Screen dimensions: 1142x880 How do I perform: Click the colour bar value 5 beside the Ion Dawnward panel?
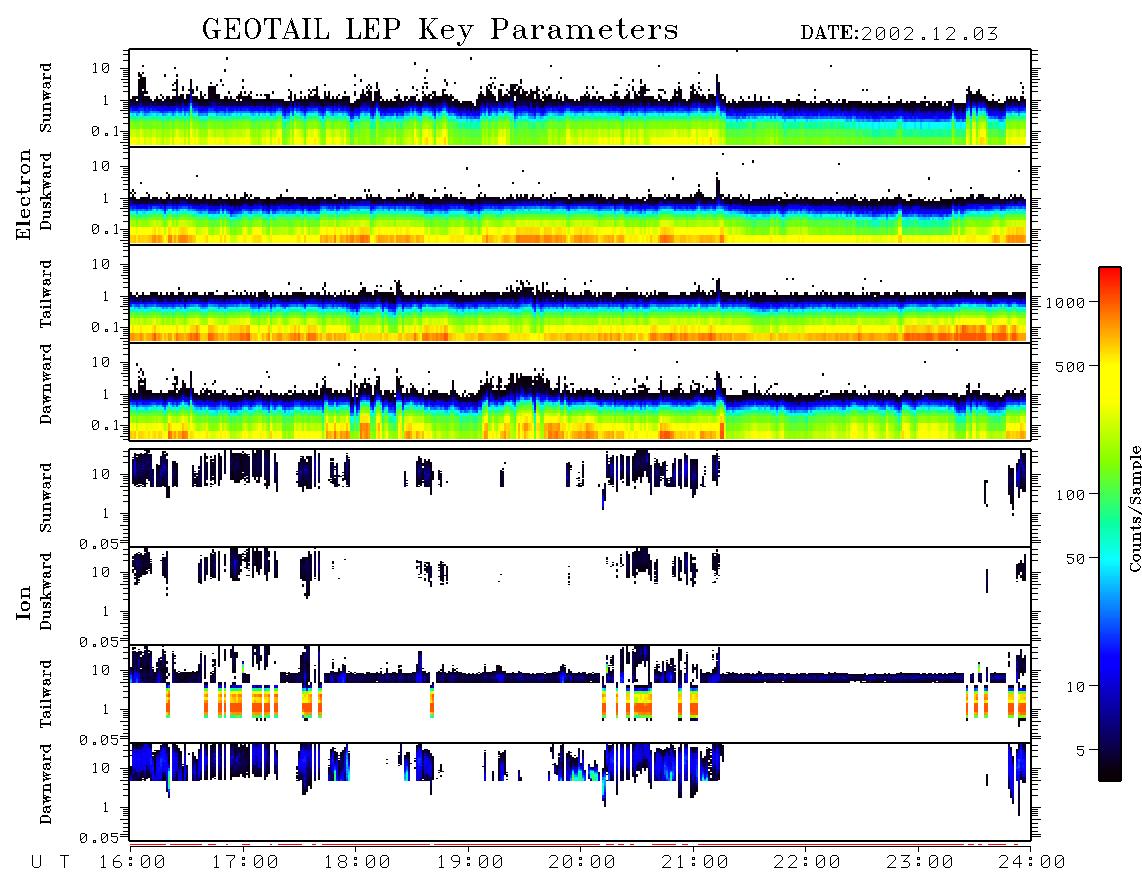(1081, 751)
